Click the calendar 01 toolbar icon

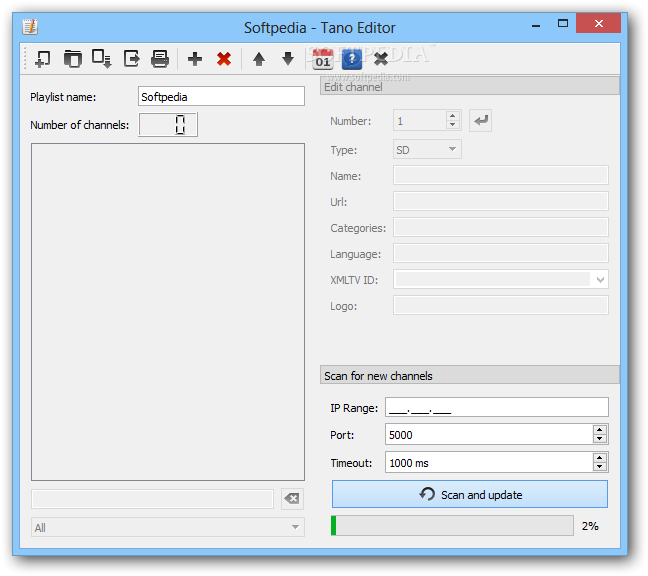322,59
